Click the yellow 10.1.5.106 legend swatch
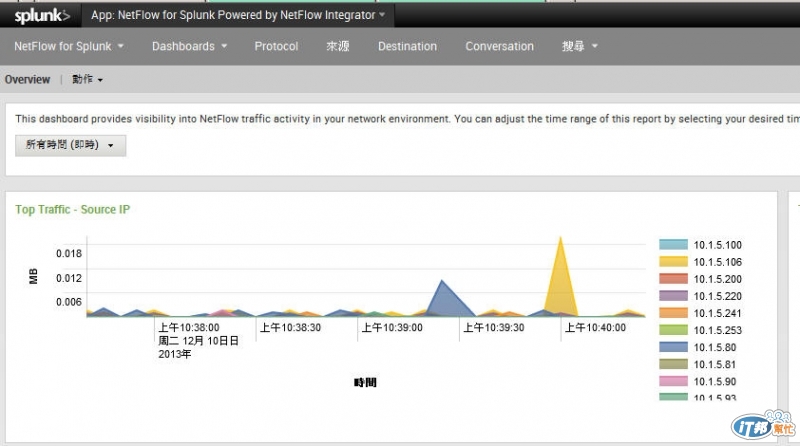 673,262
